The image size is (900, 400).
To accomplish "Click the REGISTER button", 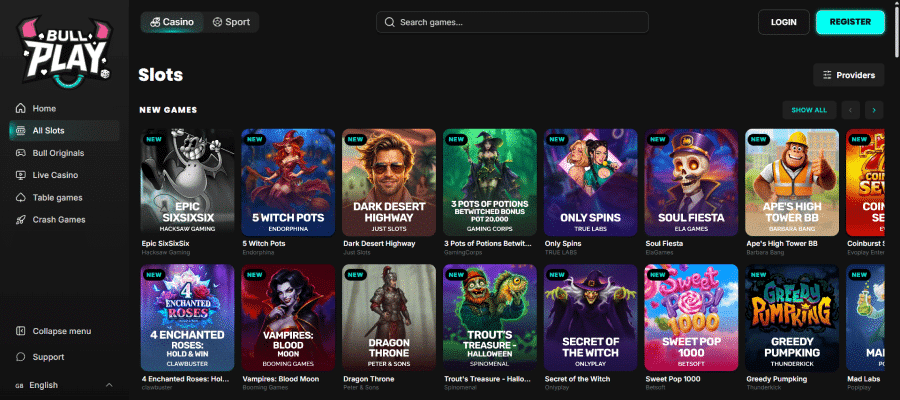I will click(x=850, y=22).
